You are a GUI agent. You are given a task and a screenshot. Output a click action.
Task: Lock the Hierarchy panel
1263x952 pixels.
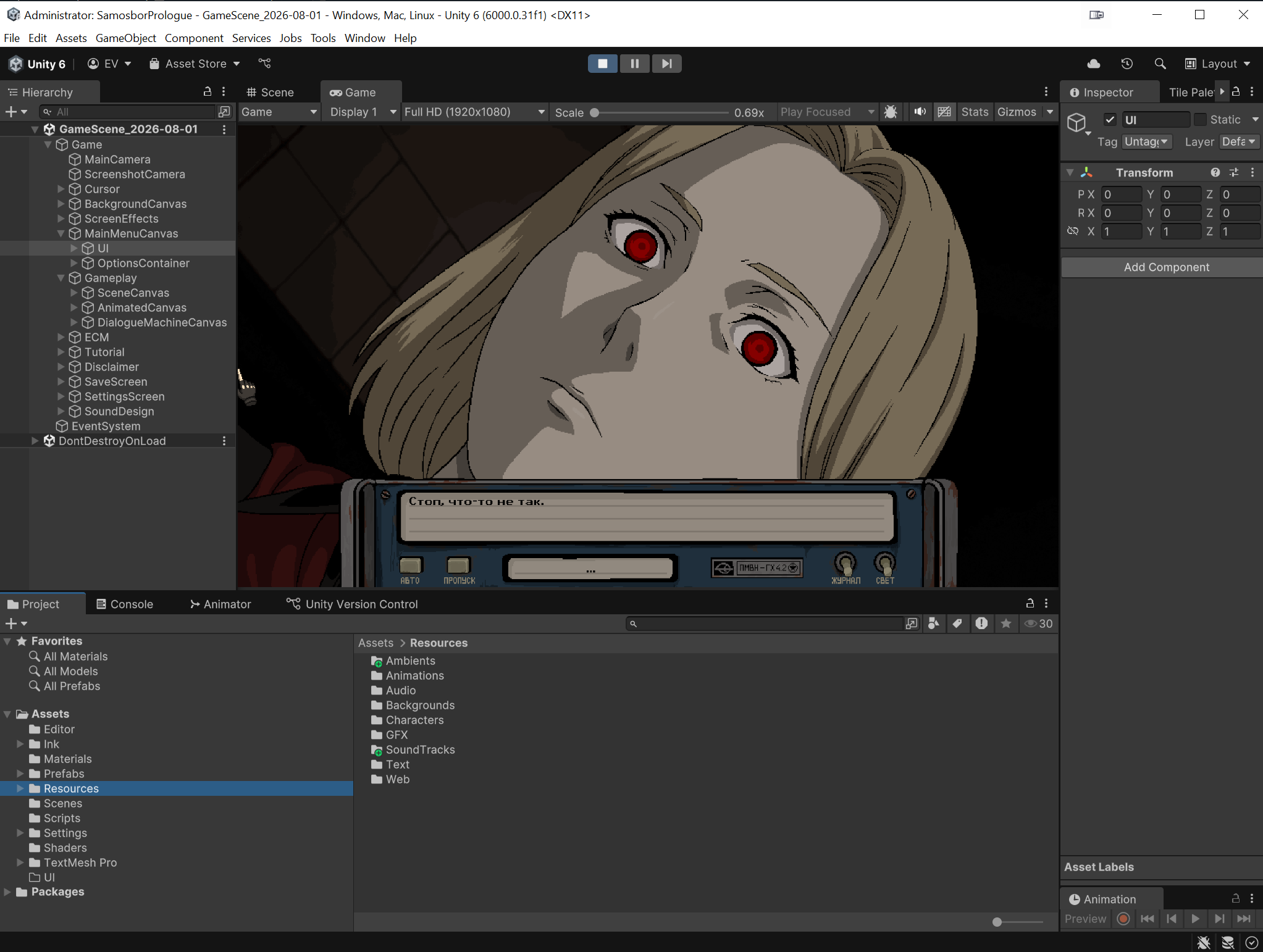point(208,92)
